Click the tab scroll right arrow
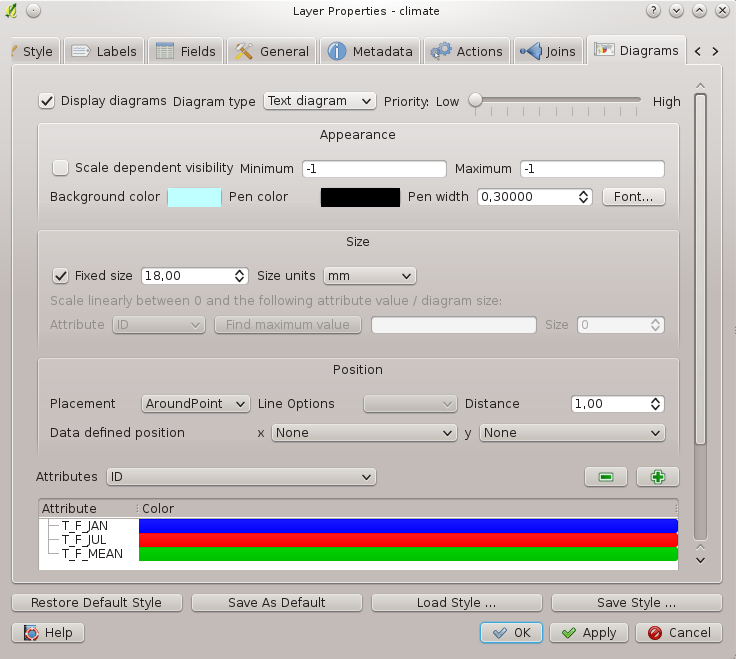The width and height of the screenshot is (736, 659). click(719, 51)
